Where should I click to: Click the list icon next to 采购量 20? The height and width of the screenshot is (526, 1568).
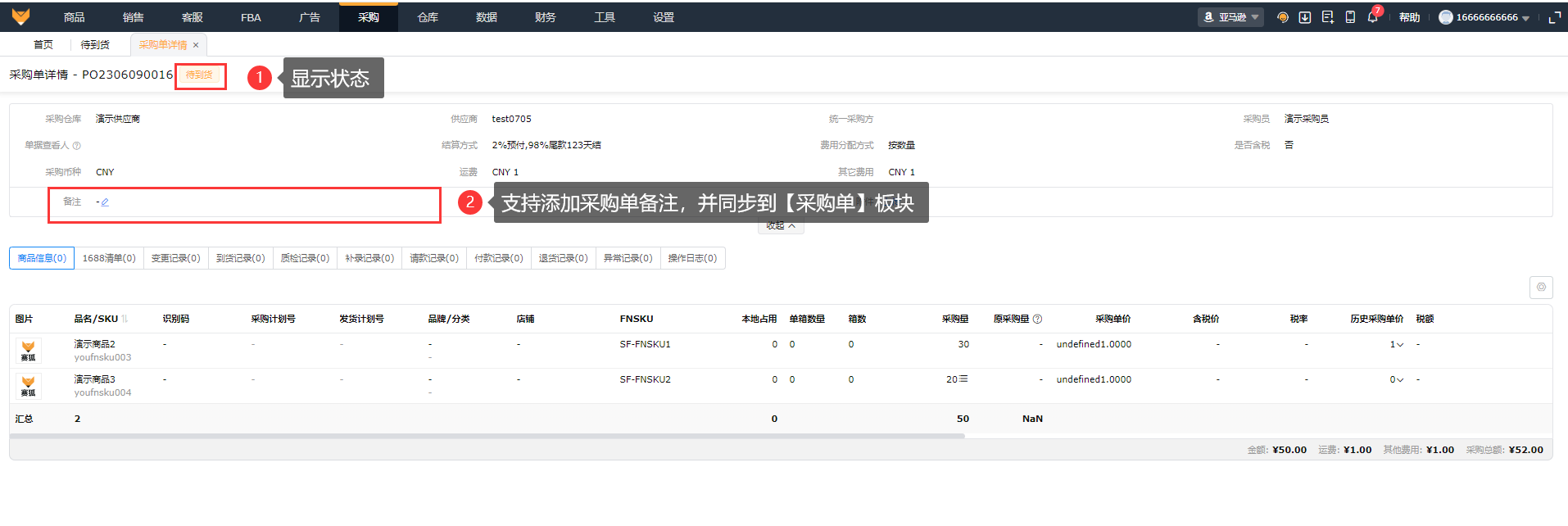963,379
